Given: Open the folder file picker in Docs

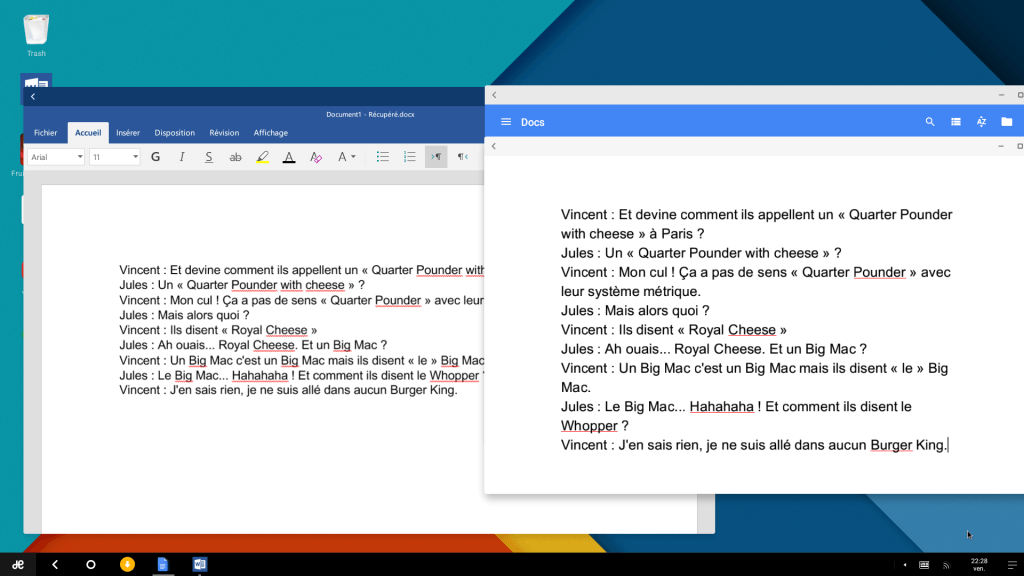Looking at the screenshot, I should (x=1006, y=121).
